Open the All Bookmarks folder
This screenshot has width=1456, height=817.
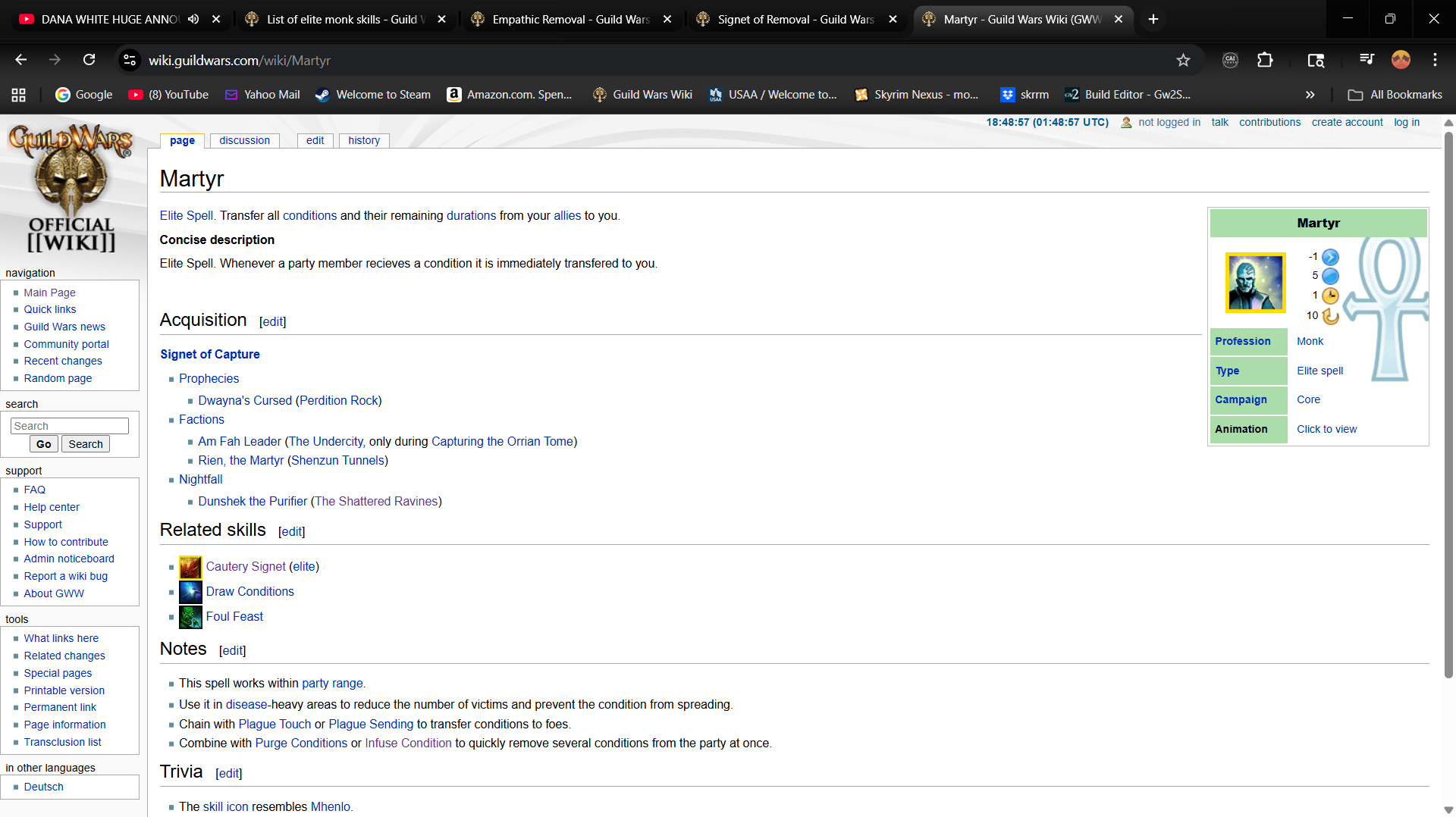[x=1395, y=95]
